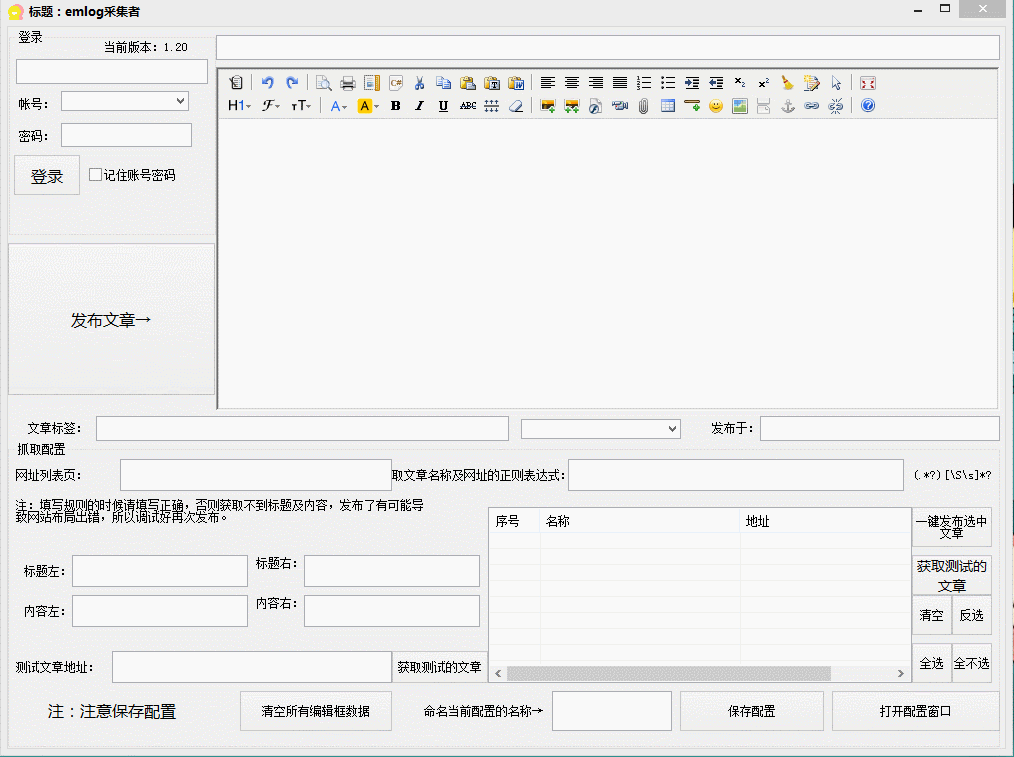
Task: Enable remember account and password
Action: 95,174
